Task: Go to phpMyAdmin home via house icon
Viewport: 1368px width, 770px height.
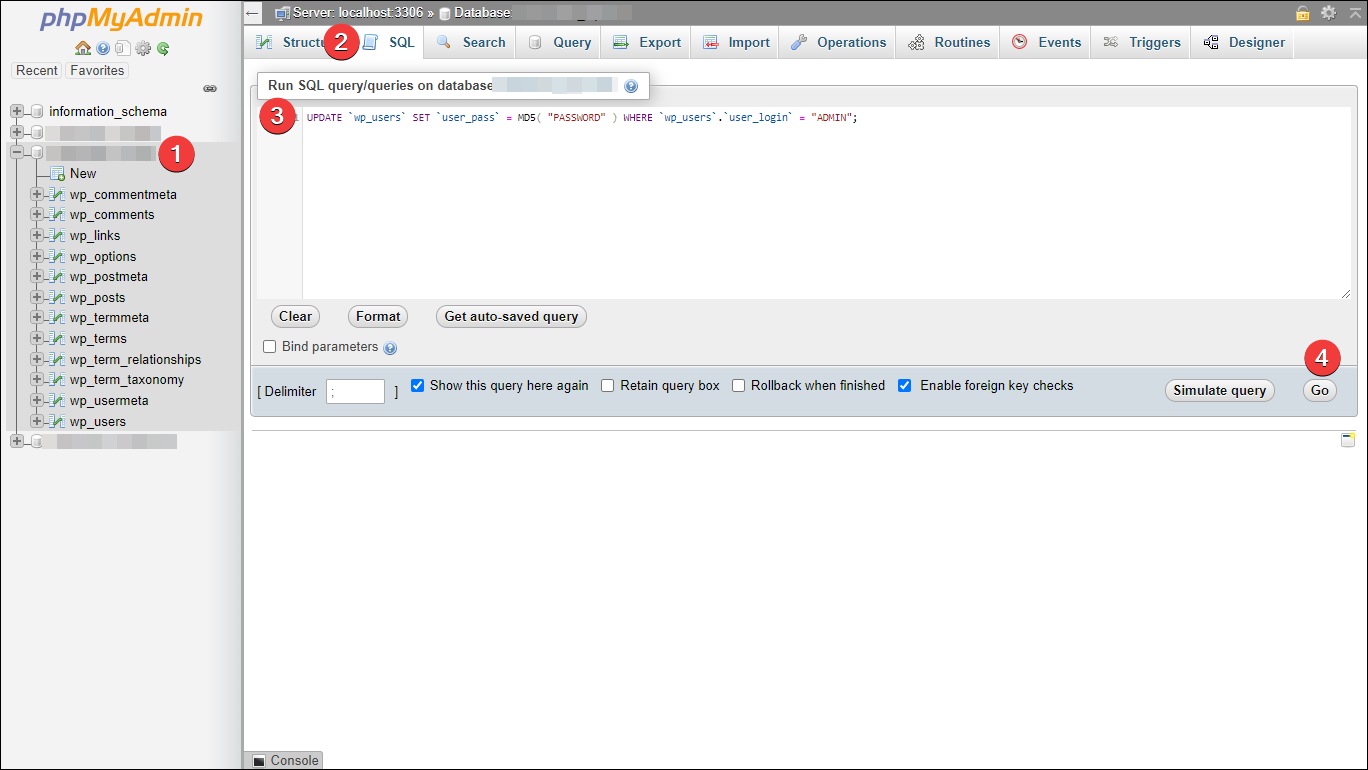Action: [83, 48]
